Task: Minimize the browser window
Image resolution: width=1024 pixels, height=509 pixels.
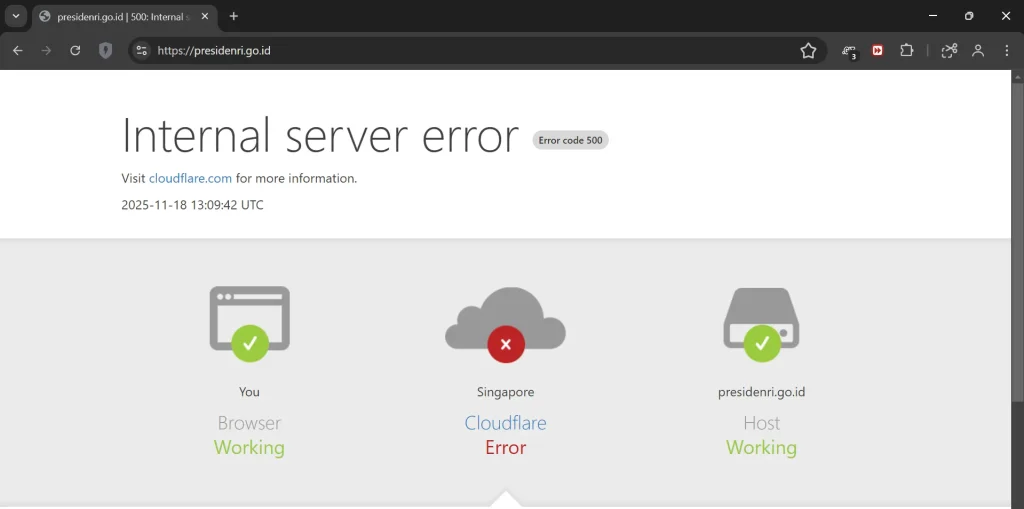Action: [933, 16]
